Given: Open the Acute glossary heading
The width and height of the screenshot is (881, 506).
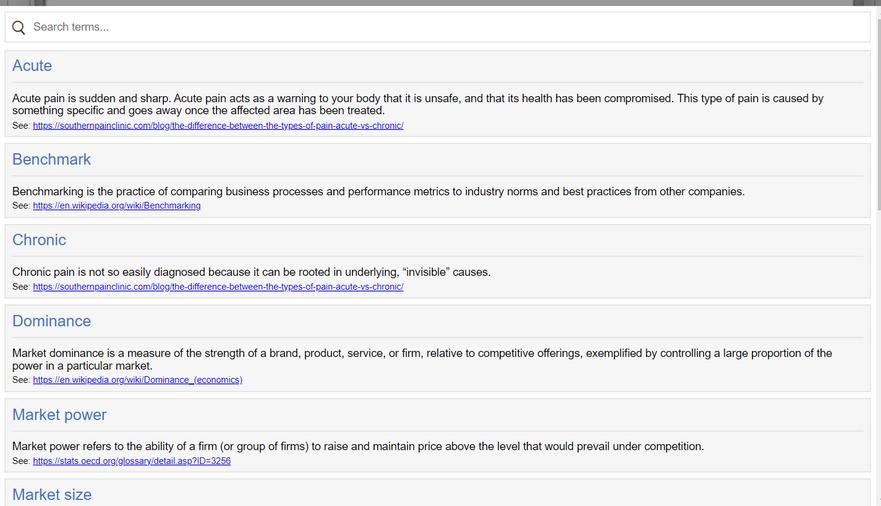Looking at the screenshot, I should [32, 66].
